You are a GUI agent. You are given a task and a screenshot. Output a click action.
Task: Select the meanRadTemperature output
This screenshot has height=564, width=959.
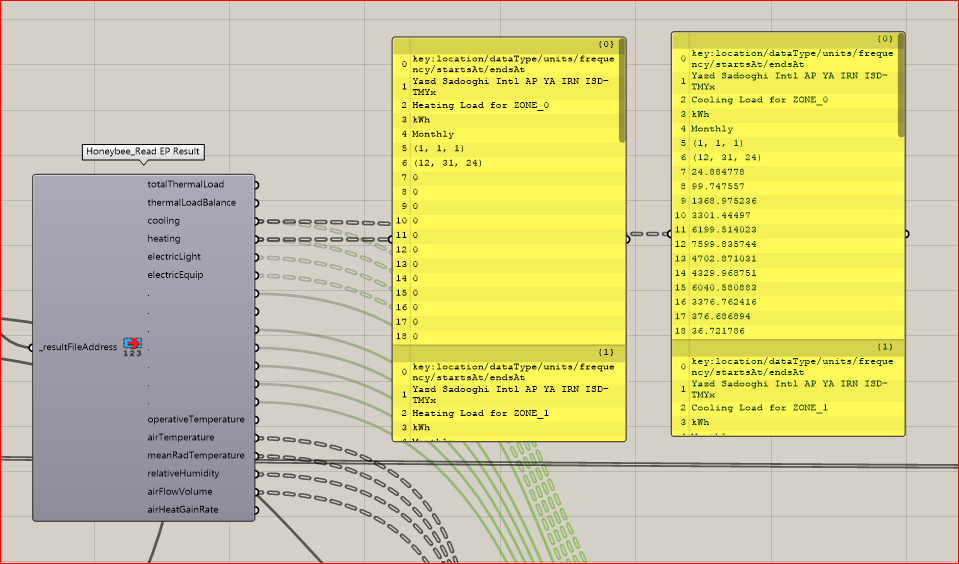click(196, 456)
